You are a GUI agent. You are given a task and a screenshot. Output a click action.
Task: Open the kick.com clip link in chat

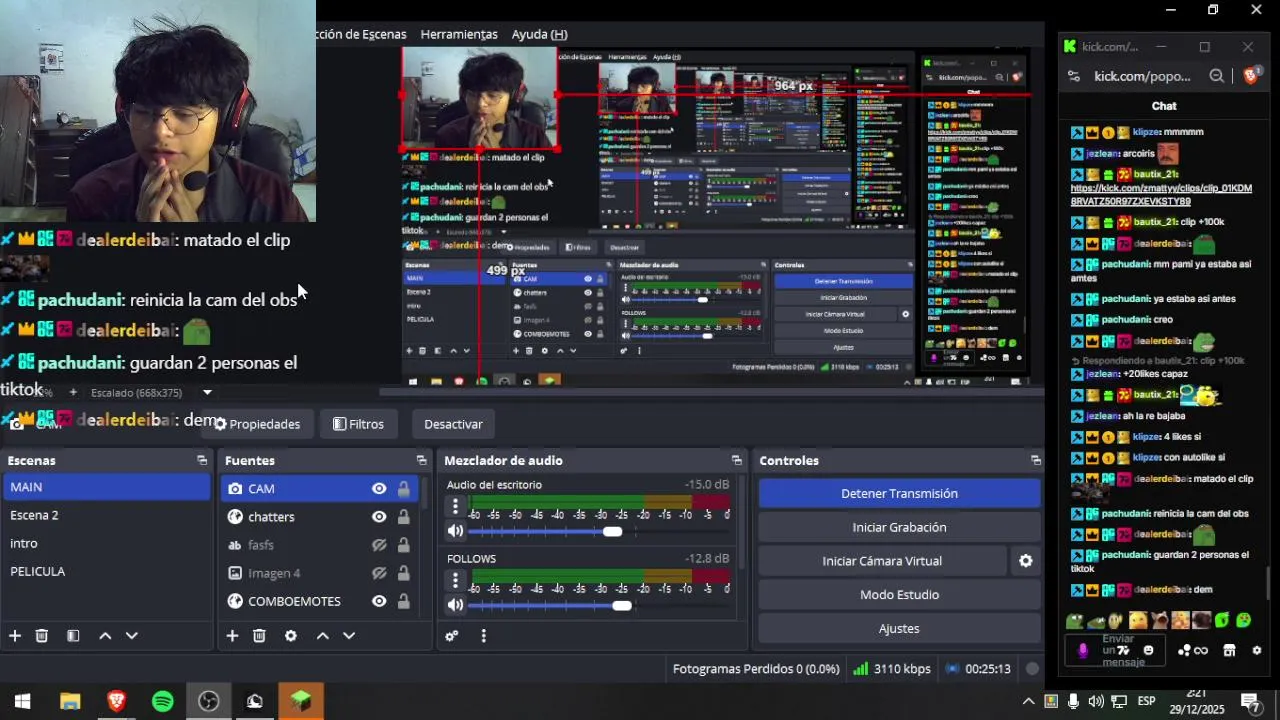(x=1161, y=194)
